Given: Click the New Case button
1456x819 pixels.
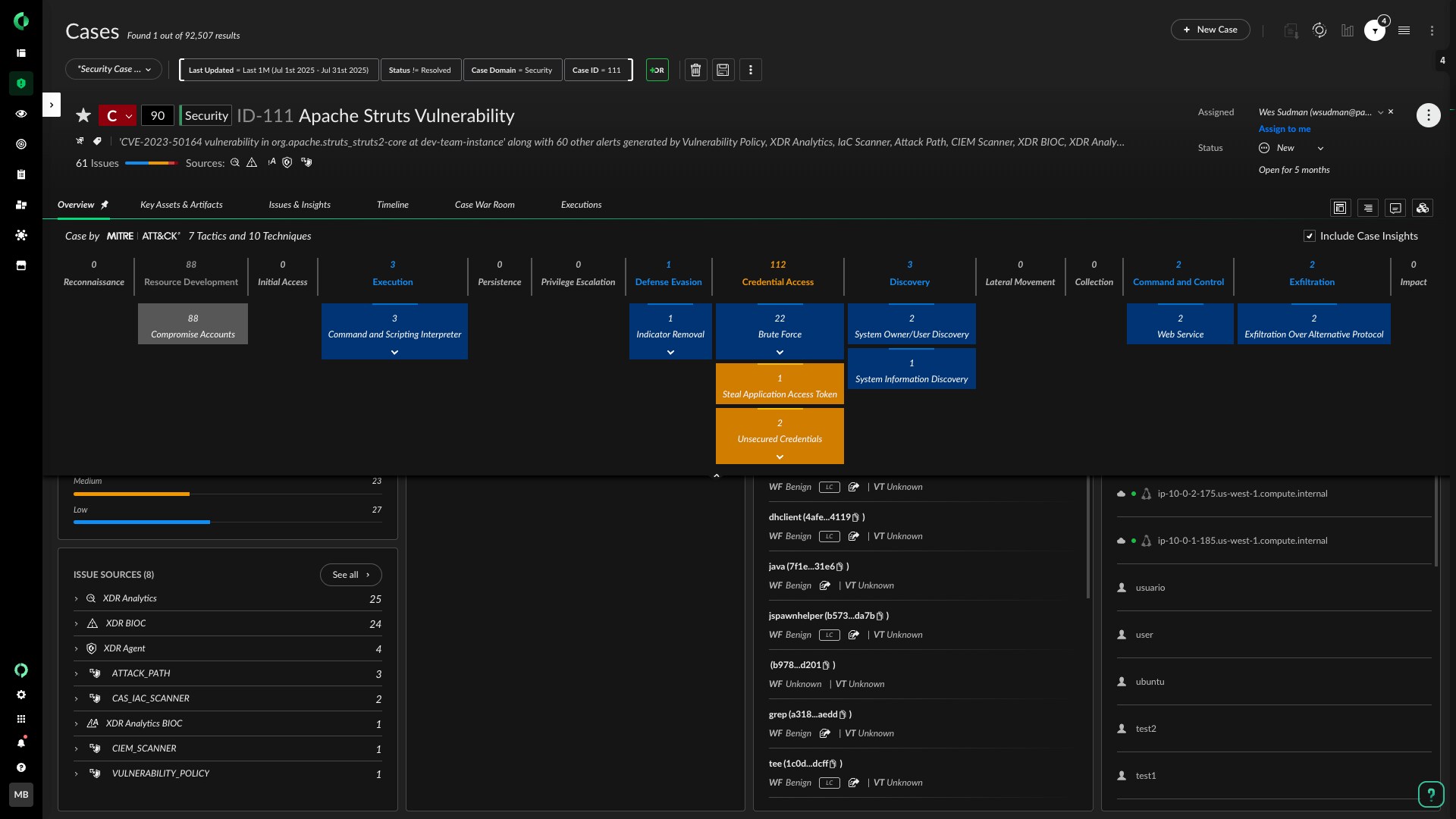Looking at the screenshot, I should (x=1210, y=30).
